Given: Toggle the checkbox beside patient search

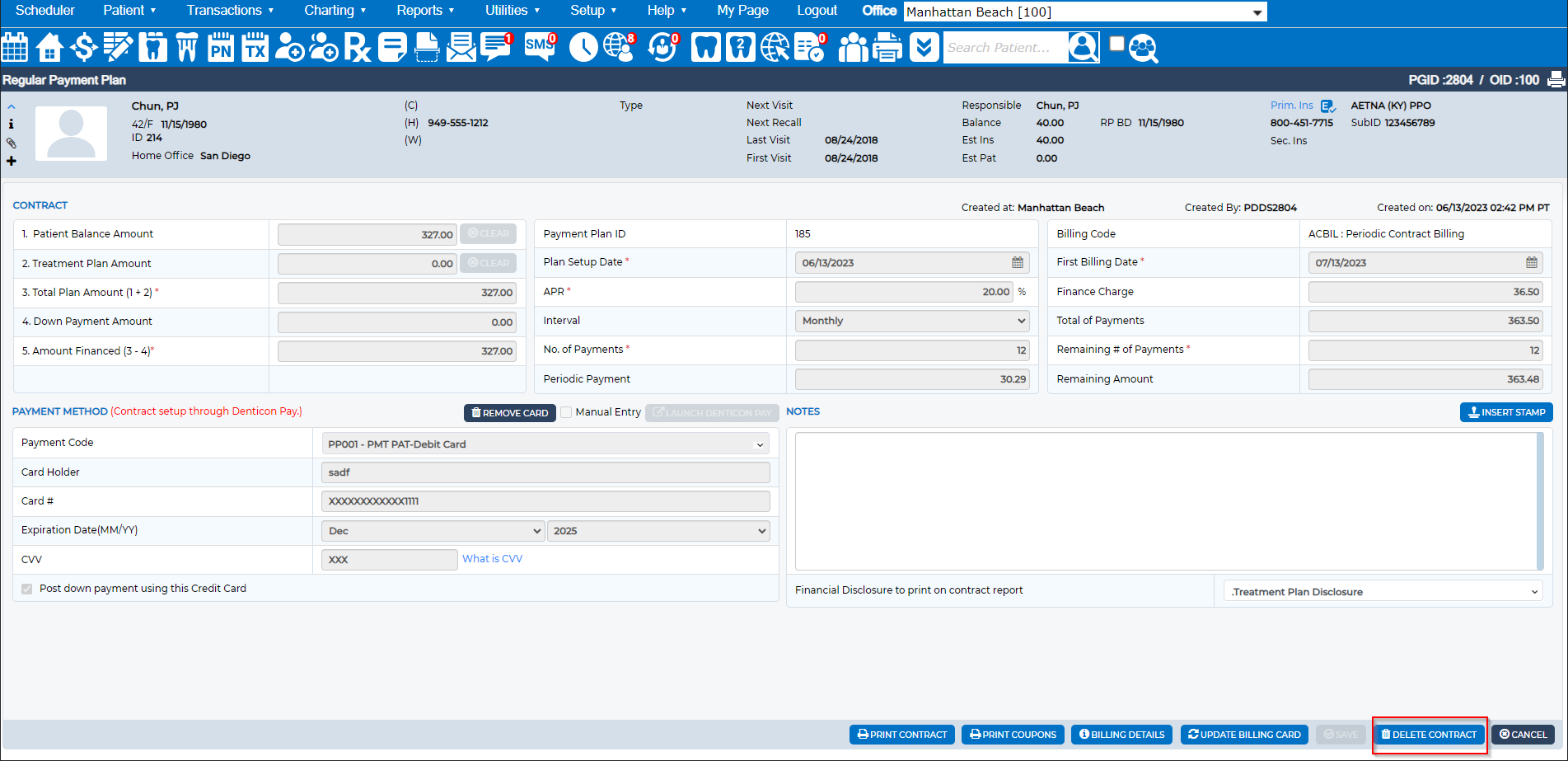Looking at the screenshot, I should pyautogui.click(x=1116, y=44).
